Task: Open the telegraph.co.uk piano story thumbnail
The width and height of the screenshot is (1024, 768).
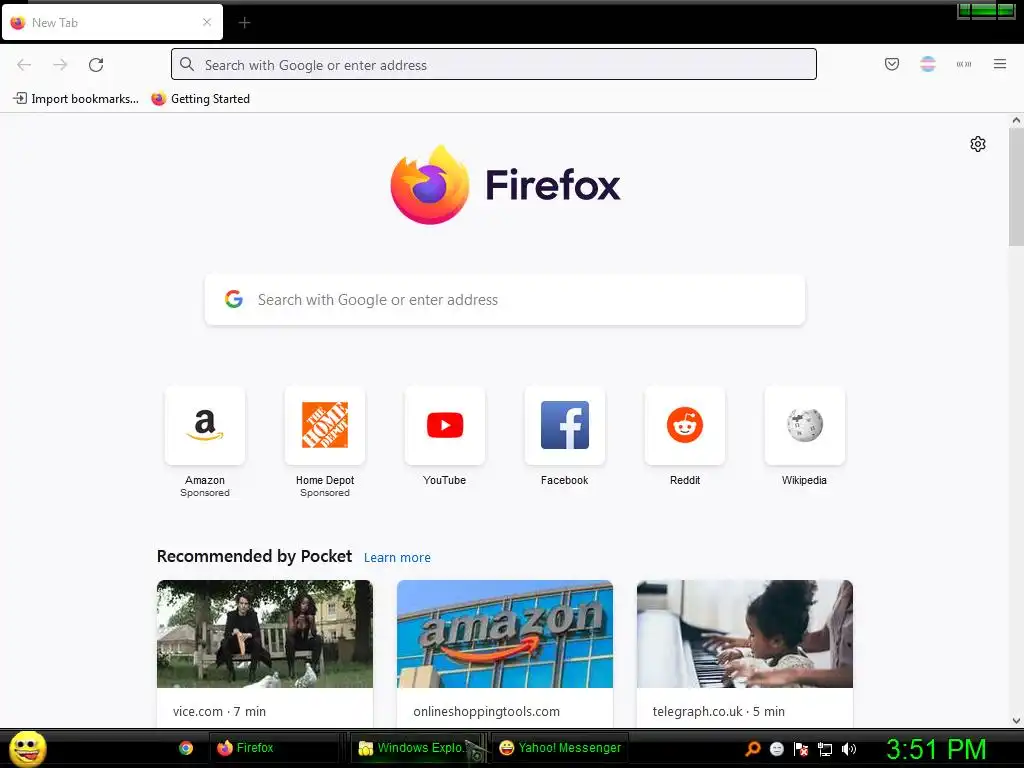Action: (744, 634)
